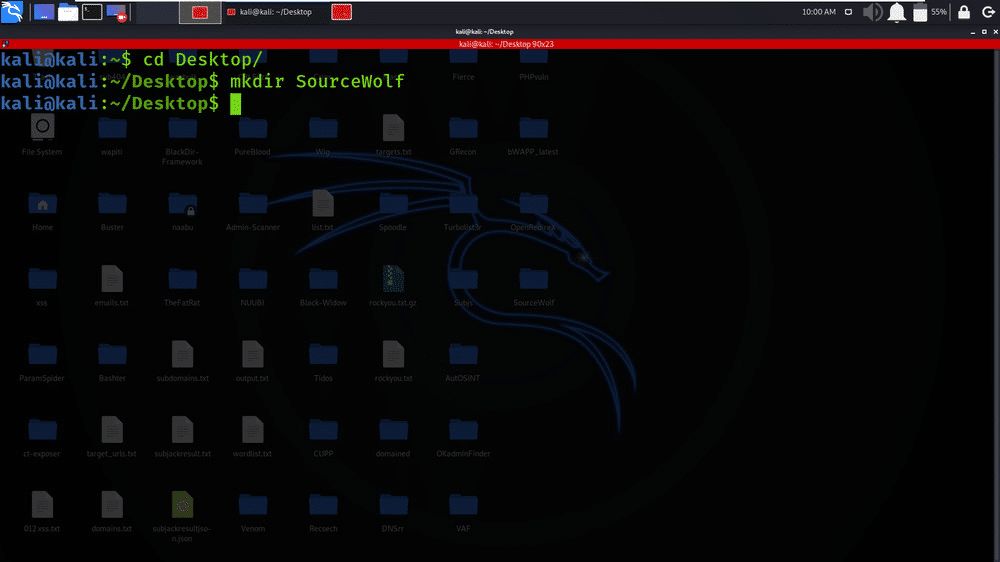Lock the screen with the padlock icon
Viewport: 1000px width, 562px height.
tap(964, 12)
